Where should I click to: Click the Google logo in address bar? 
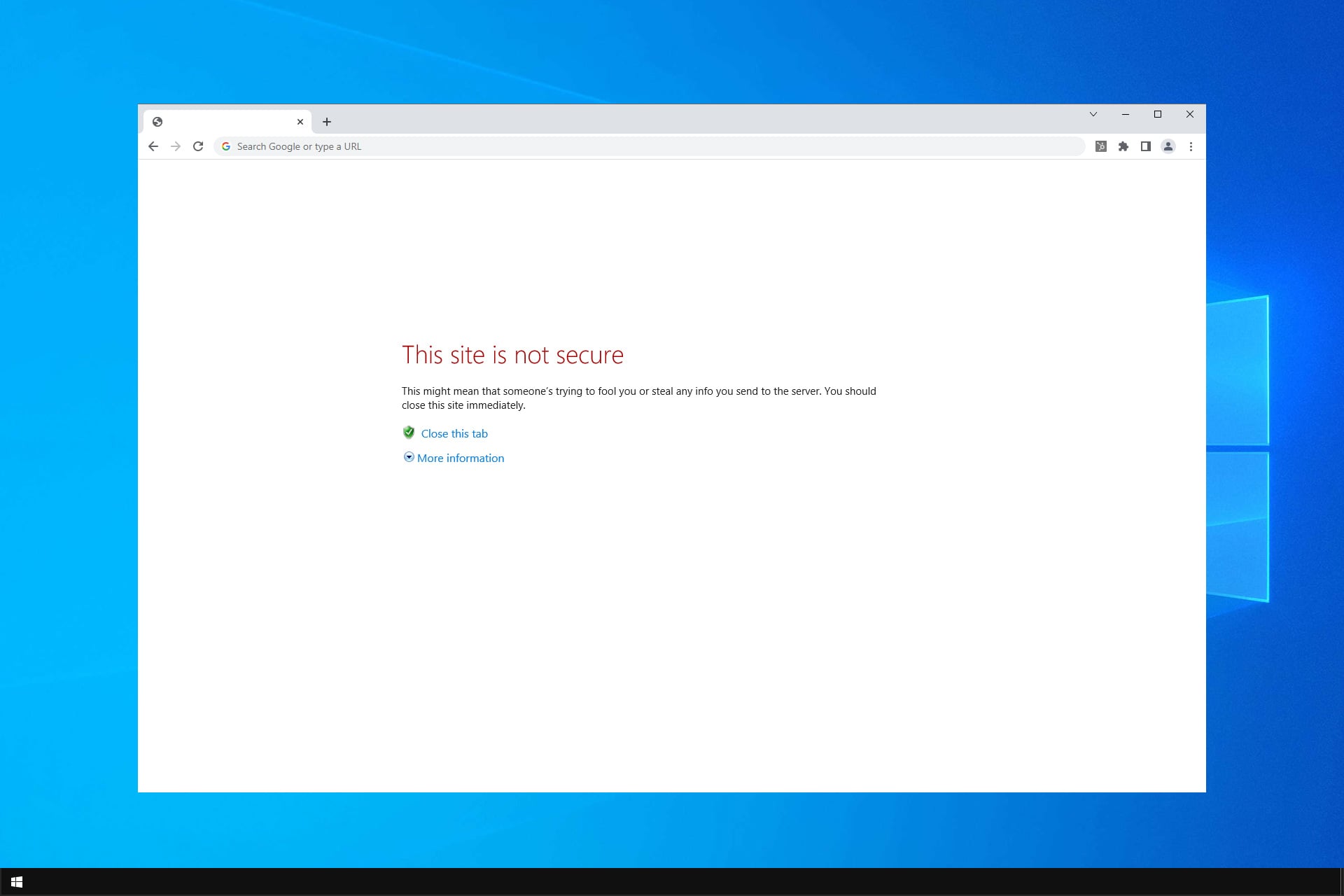226,146
